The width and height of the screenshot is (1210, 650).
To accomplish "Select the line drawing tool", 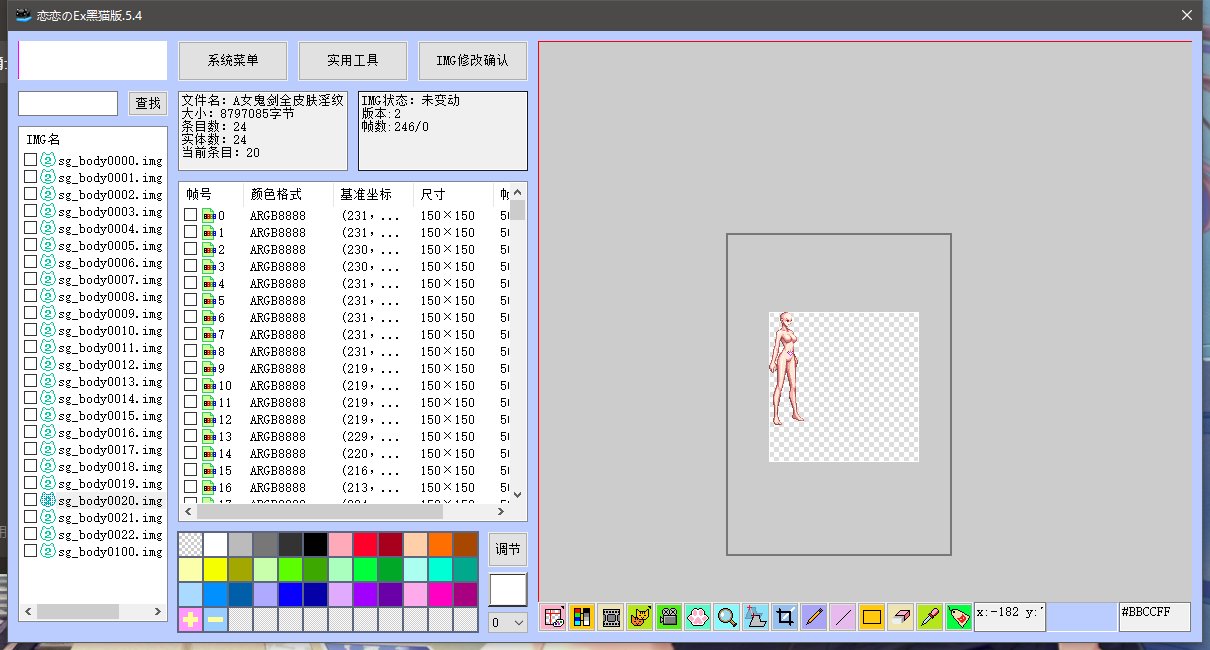I will click(843, 617).
